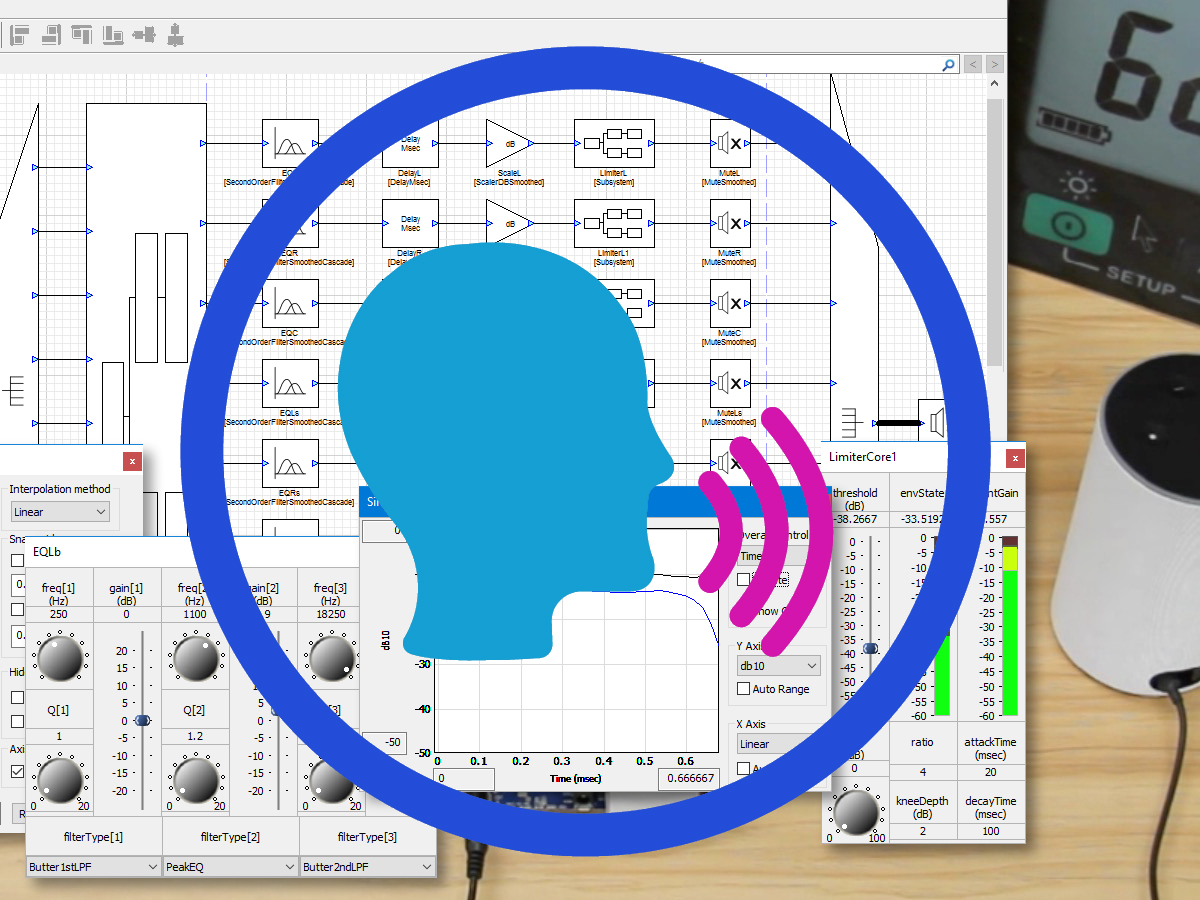This screenshot has width=1200, height=900.
Task: Click the search magnifier icon
Action: coord(948,64)
